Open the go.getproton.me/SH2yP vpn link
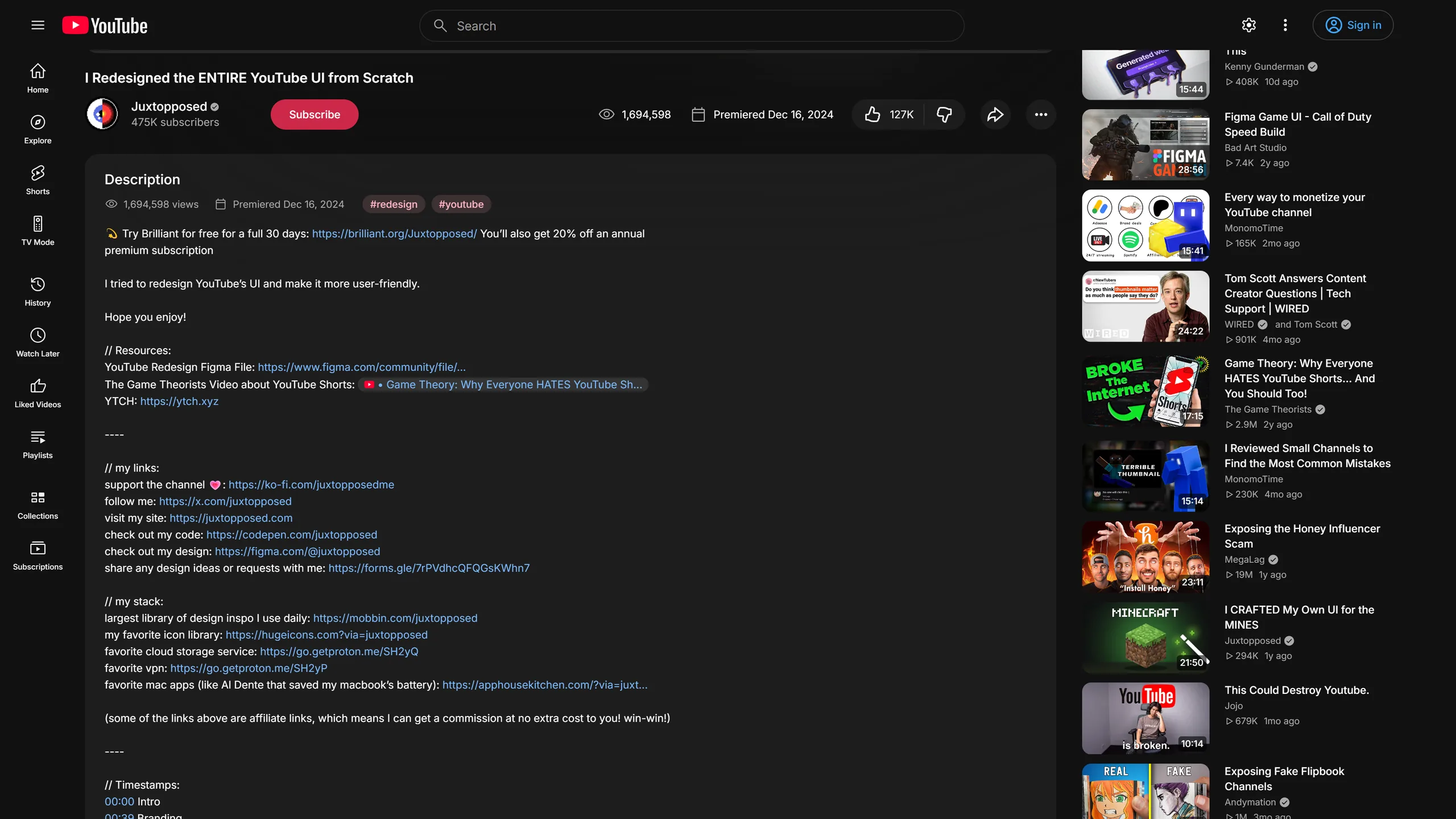 point(249,668)
